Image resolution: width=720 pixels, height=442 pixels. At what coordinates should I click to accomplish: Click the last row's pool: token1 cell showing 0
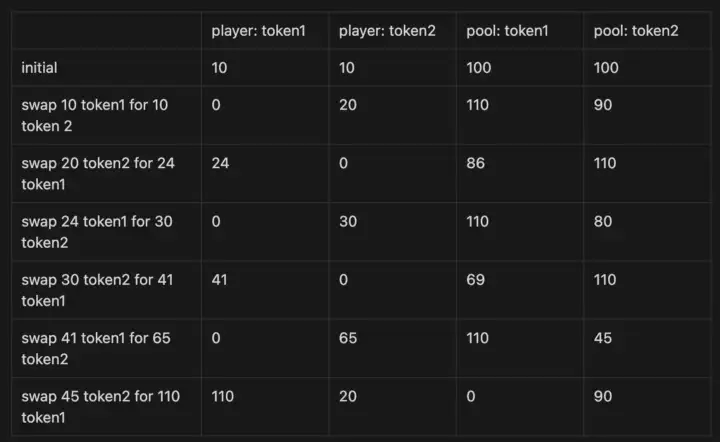click(471, 396)
